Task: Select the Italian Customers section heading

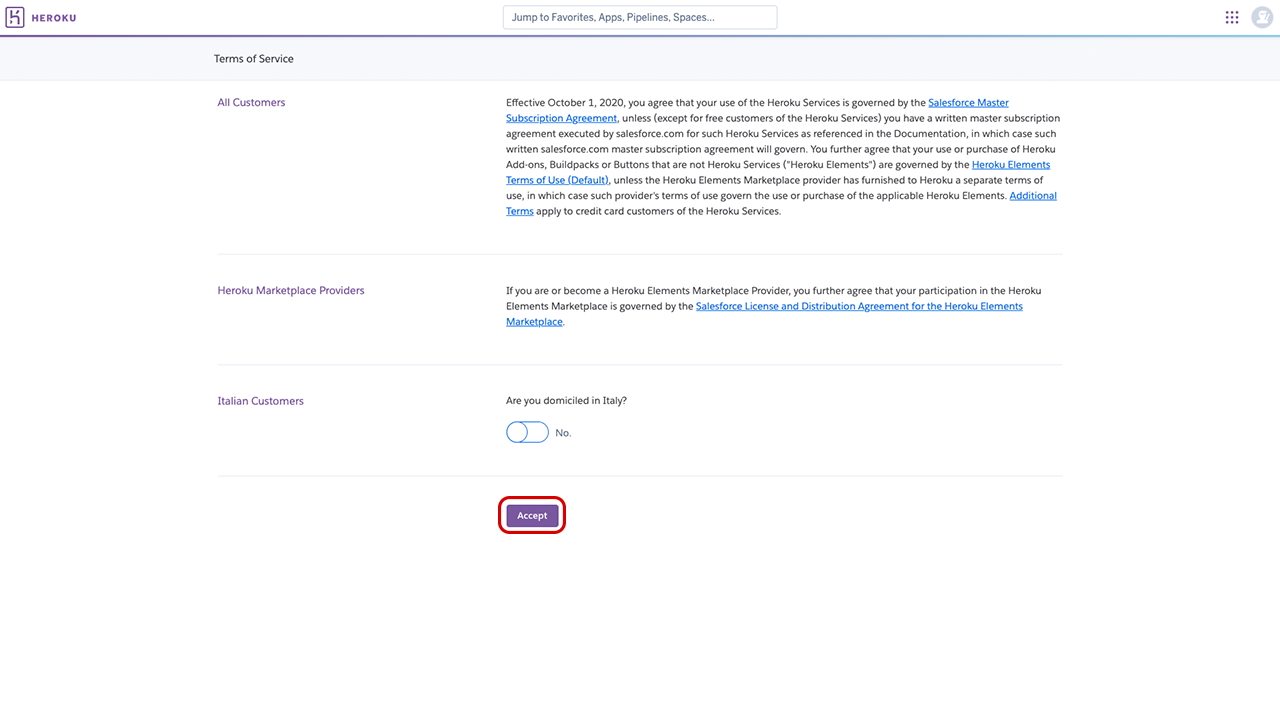Action: click(x=260, y=401)
